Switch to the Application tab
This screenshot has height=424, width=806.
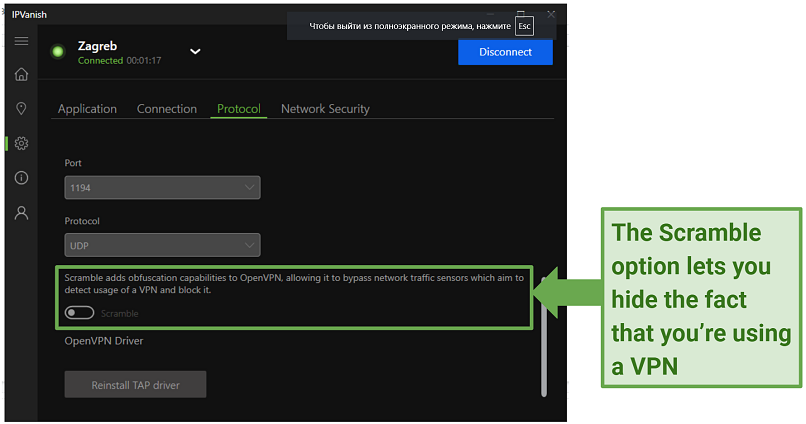pyautogui.click(x=87, y=109)
